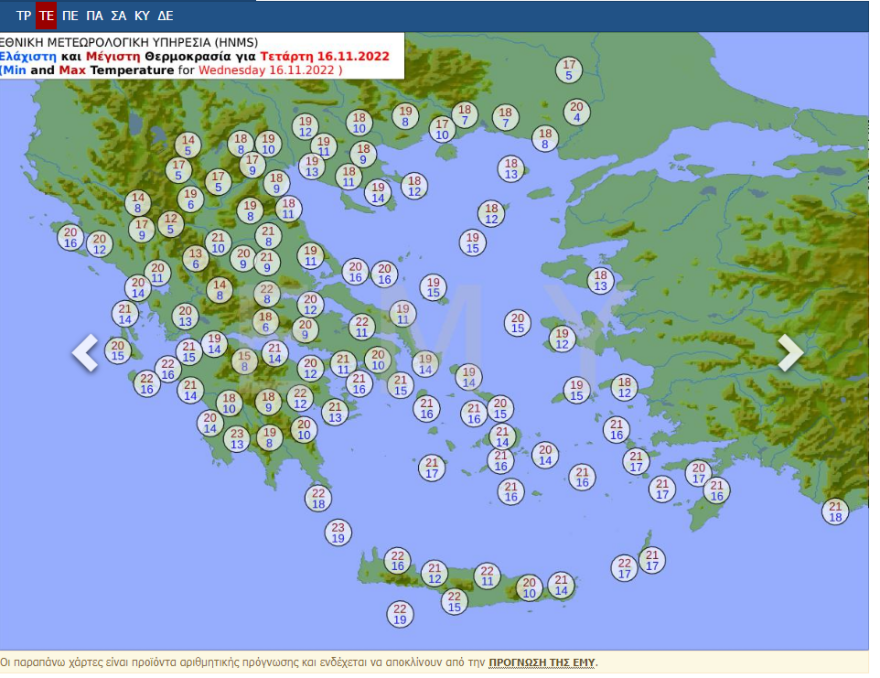Click the 21/18 temperature marker
This screenshot has width=880, height=678.
[x=836, y=512]
